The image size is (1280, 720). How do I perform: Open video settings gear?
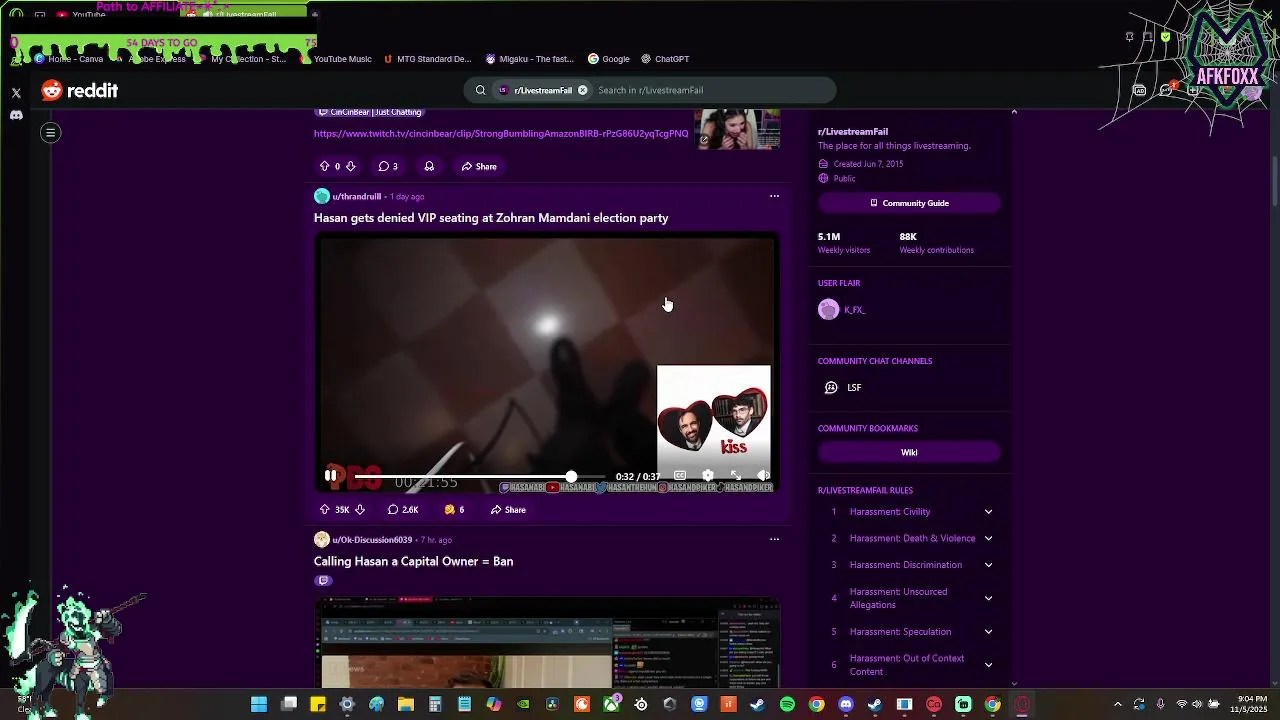click(708, 476)
